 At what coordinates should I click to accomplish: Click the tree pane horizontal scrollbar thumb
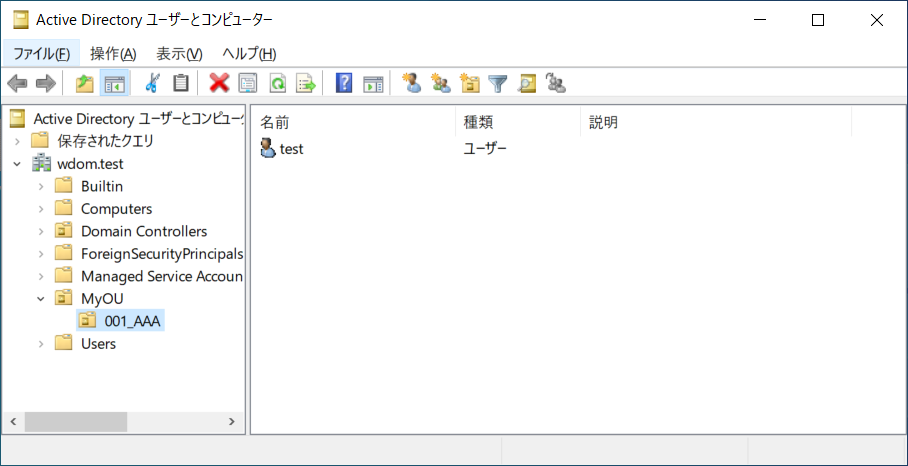(75, 421)
